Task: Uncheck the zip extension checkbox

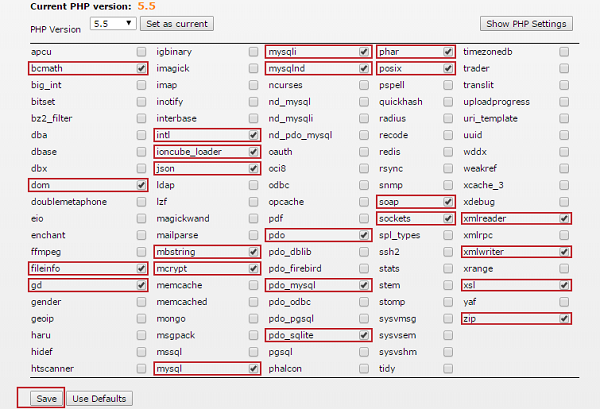Action: point(565,318)
